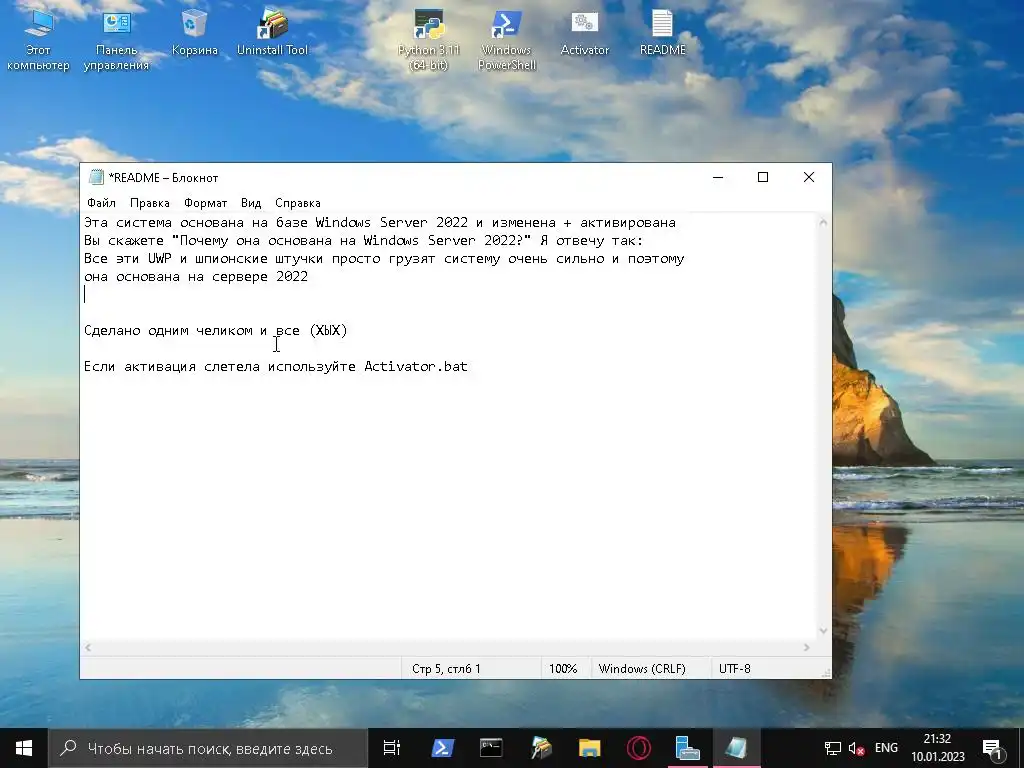This screenshot has width=1024, height=768.
Task: Open the Windows Start button
Action: point(24,748)
